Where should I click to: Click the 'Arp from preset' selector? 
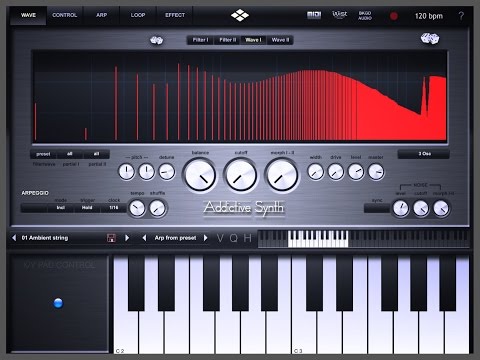175,238
